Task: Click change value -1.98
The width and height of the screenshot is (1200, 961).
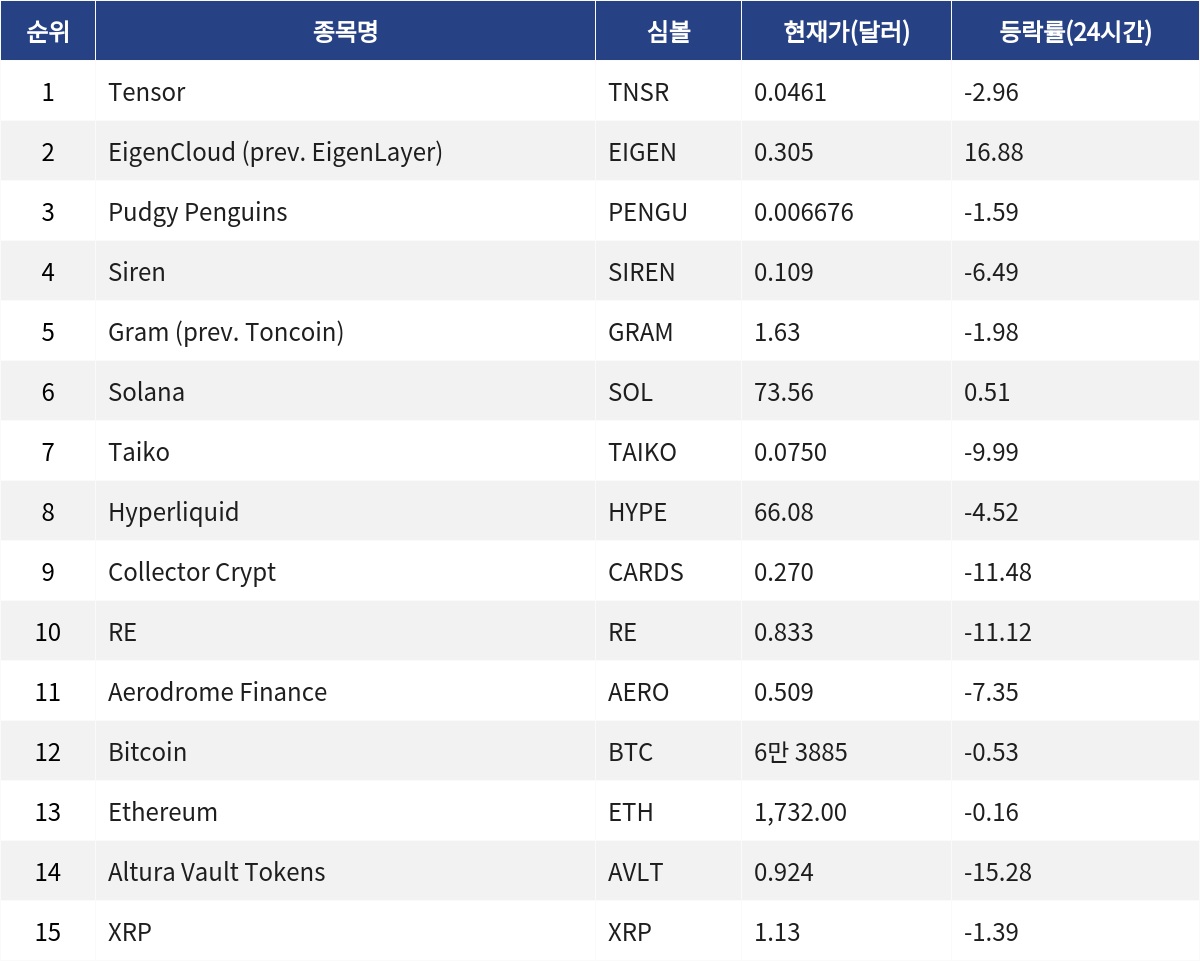Action: (x=991, y=332)
